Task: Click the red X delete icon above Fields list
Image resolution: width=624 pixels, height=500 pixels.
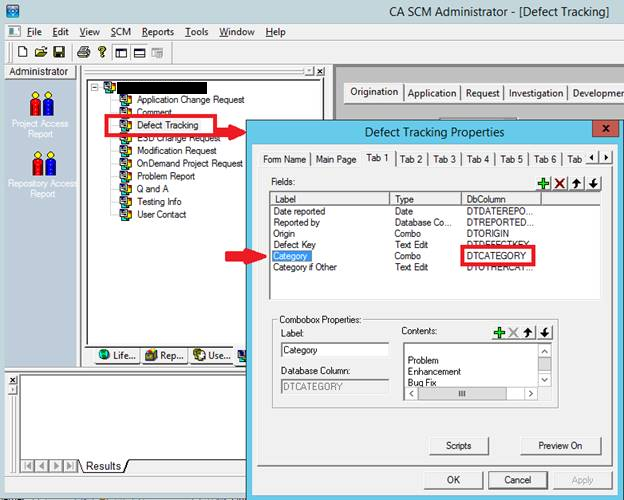Action: point(560,184)
